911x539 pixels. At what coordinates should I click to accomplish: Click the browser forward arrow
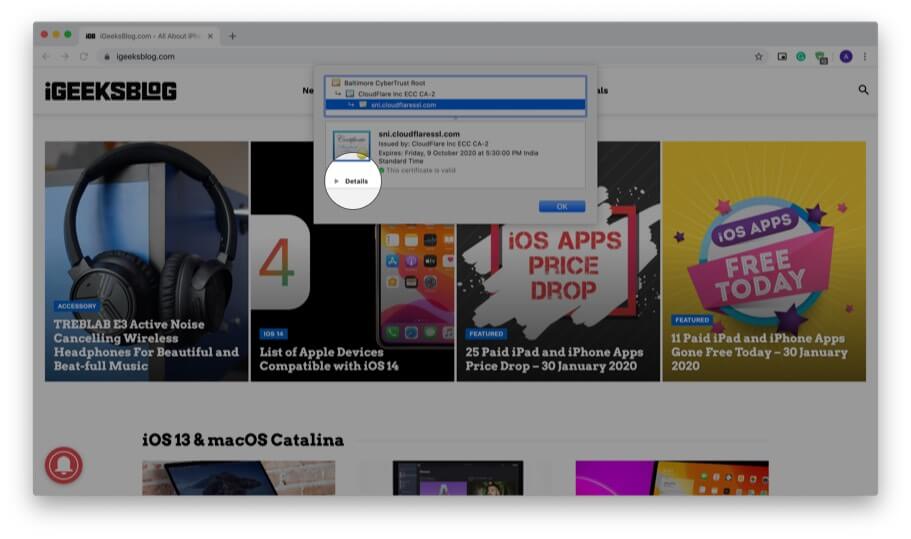(x=65, y=56)
